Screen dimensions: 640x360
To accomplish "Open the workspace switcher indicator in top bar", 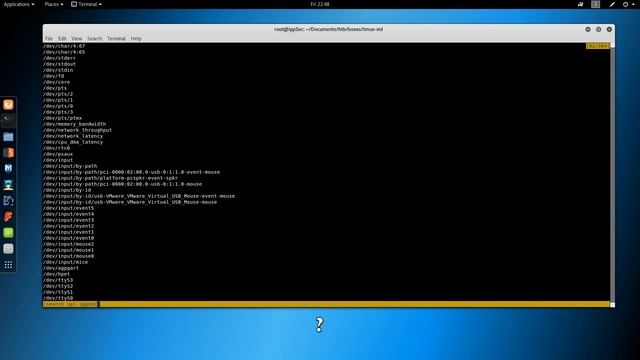I will click(x=596, y=4).
